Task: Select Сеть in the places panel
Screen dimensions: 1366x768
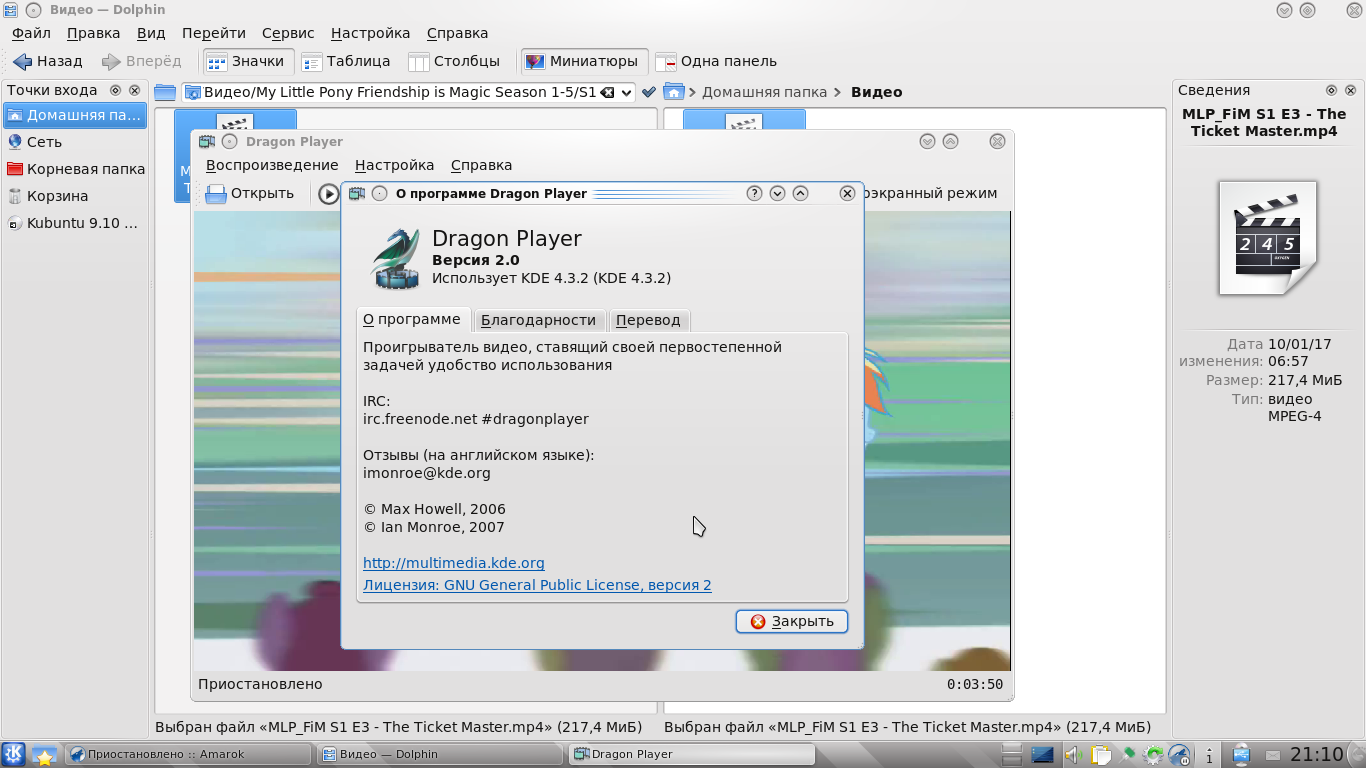Action: pos(74,142)
